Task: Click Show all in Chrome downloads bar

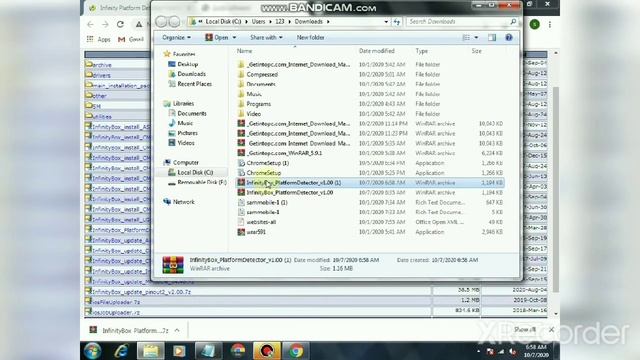Action: coord(526,329)
